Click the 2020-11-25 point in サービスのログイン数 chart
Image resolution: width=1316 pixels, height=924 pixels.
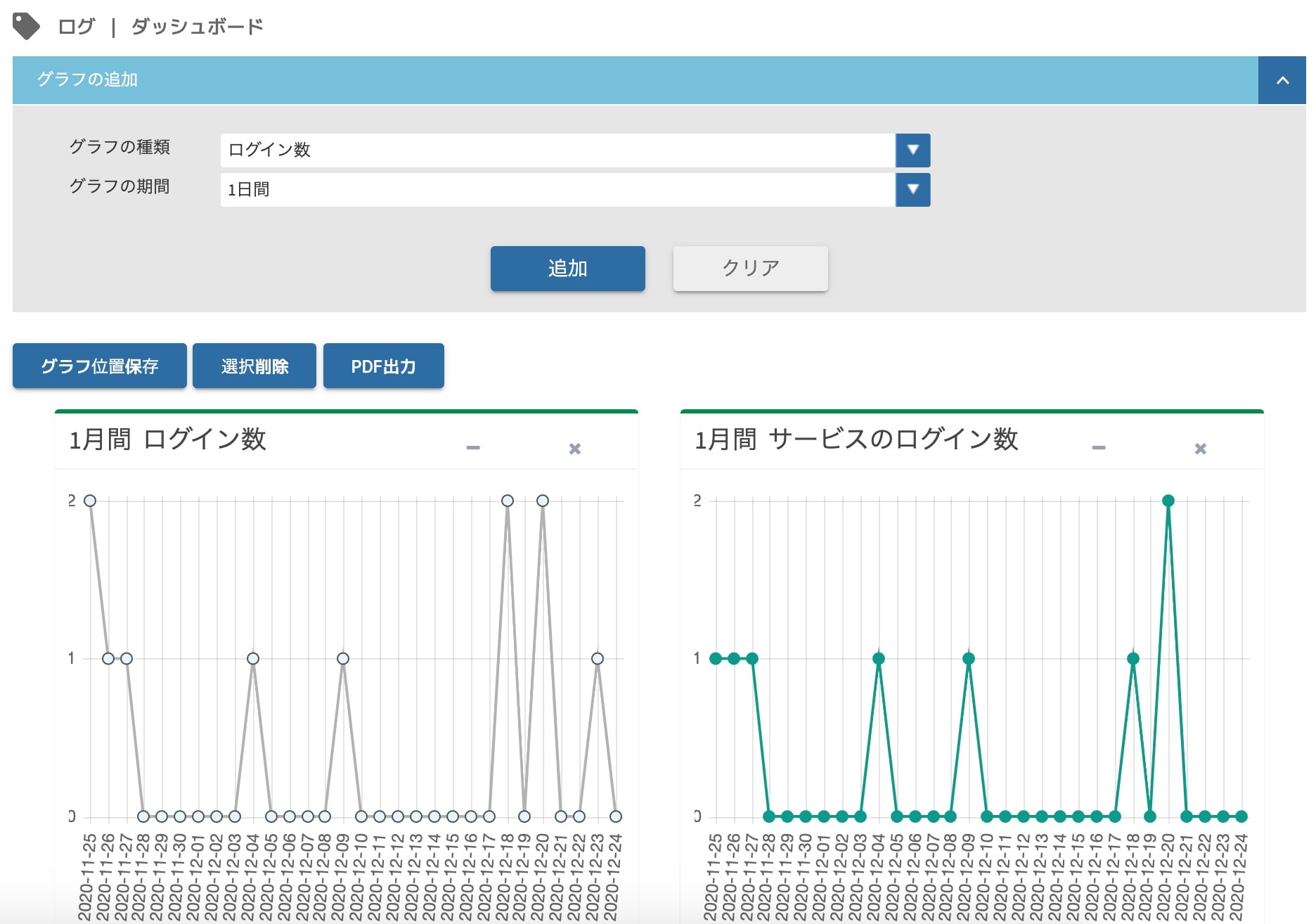716,658
